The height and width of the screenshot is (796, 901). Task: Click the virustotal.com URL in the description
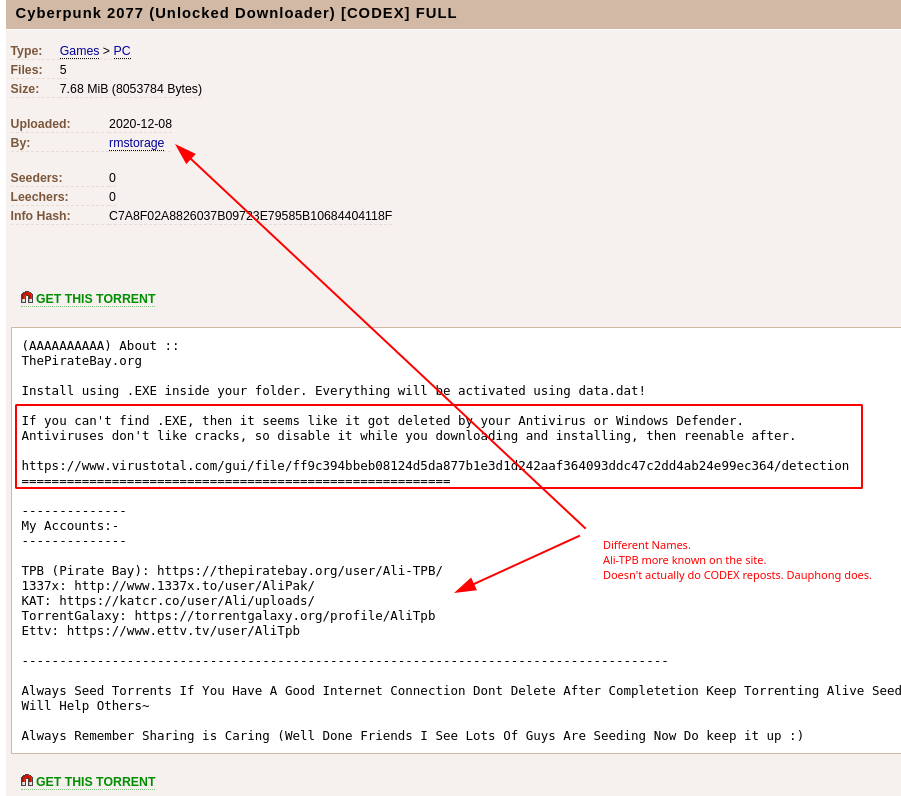pos(435,466)
